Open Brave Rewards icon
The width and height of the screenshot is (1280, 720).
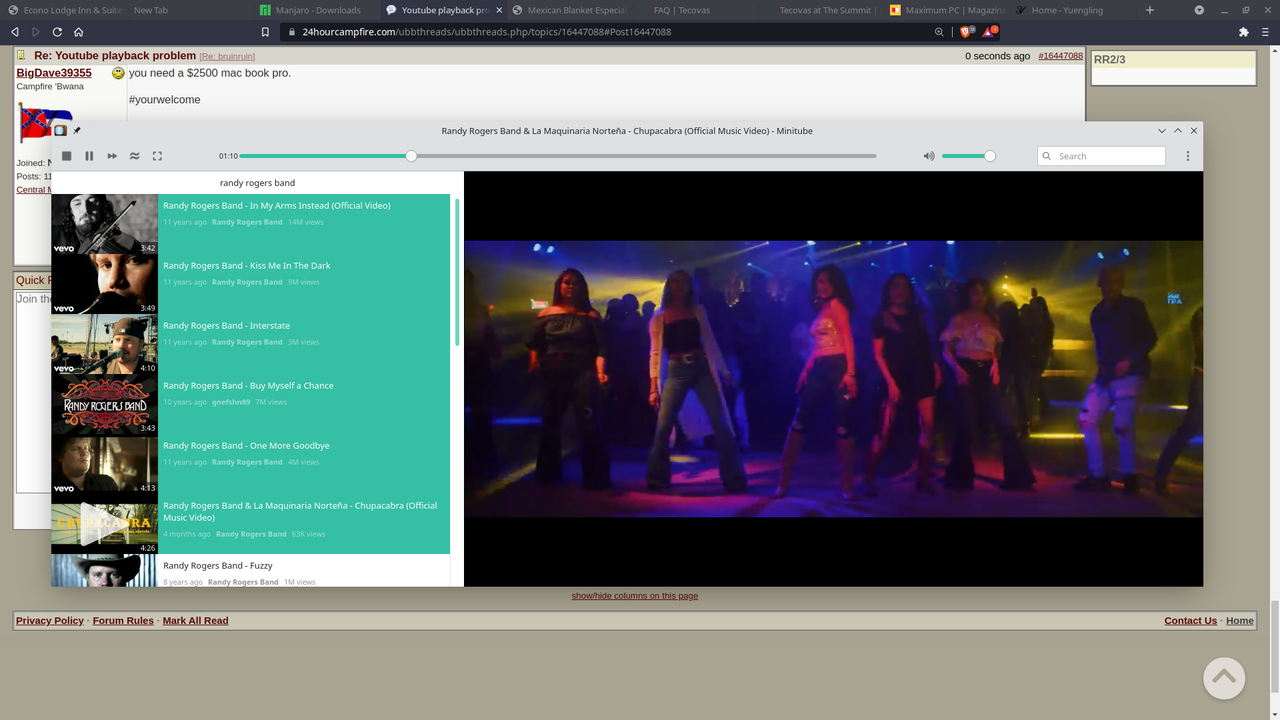[990, 32]
